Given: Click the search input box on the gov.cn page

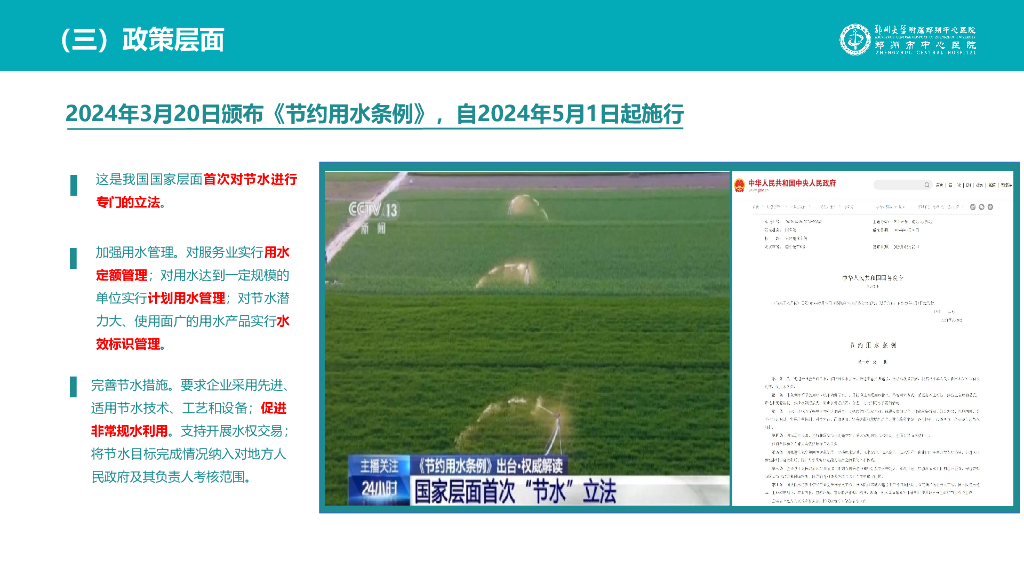Looking at the screenshot, I should point(901,185).
